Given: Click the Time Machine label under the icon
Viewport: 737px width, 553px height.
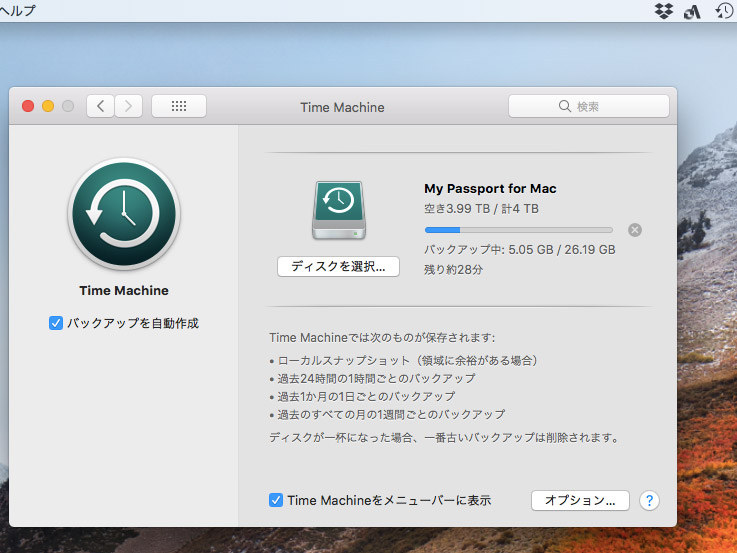Looking at the screenshot, I should 124,290.
